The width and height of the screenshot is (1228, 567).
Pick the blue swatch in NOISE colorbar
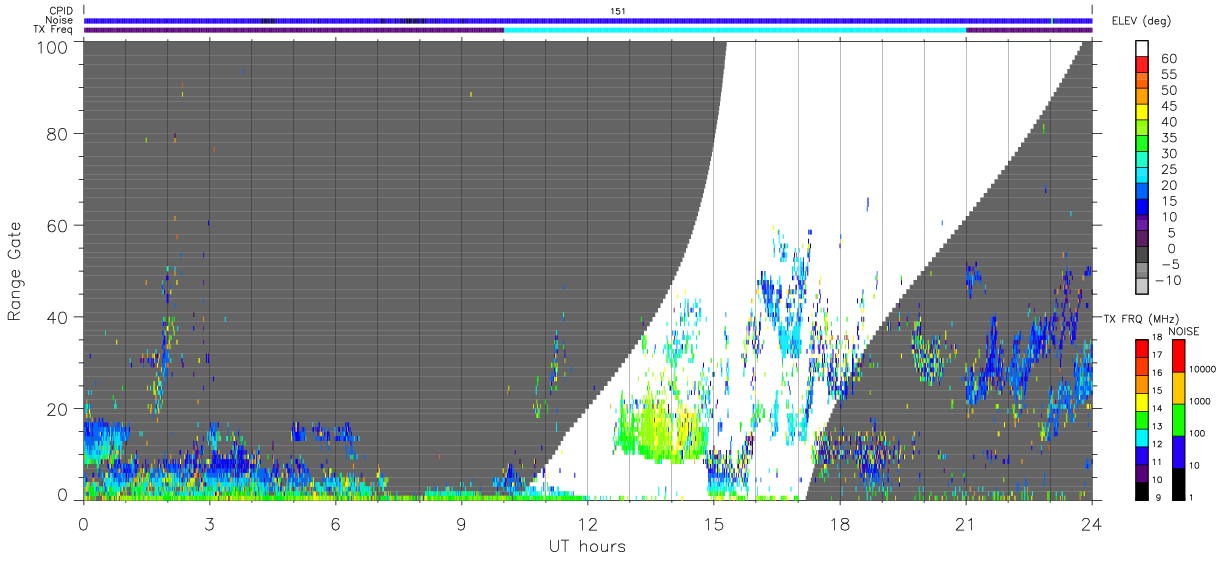(1177, 451)
